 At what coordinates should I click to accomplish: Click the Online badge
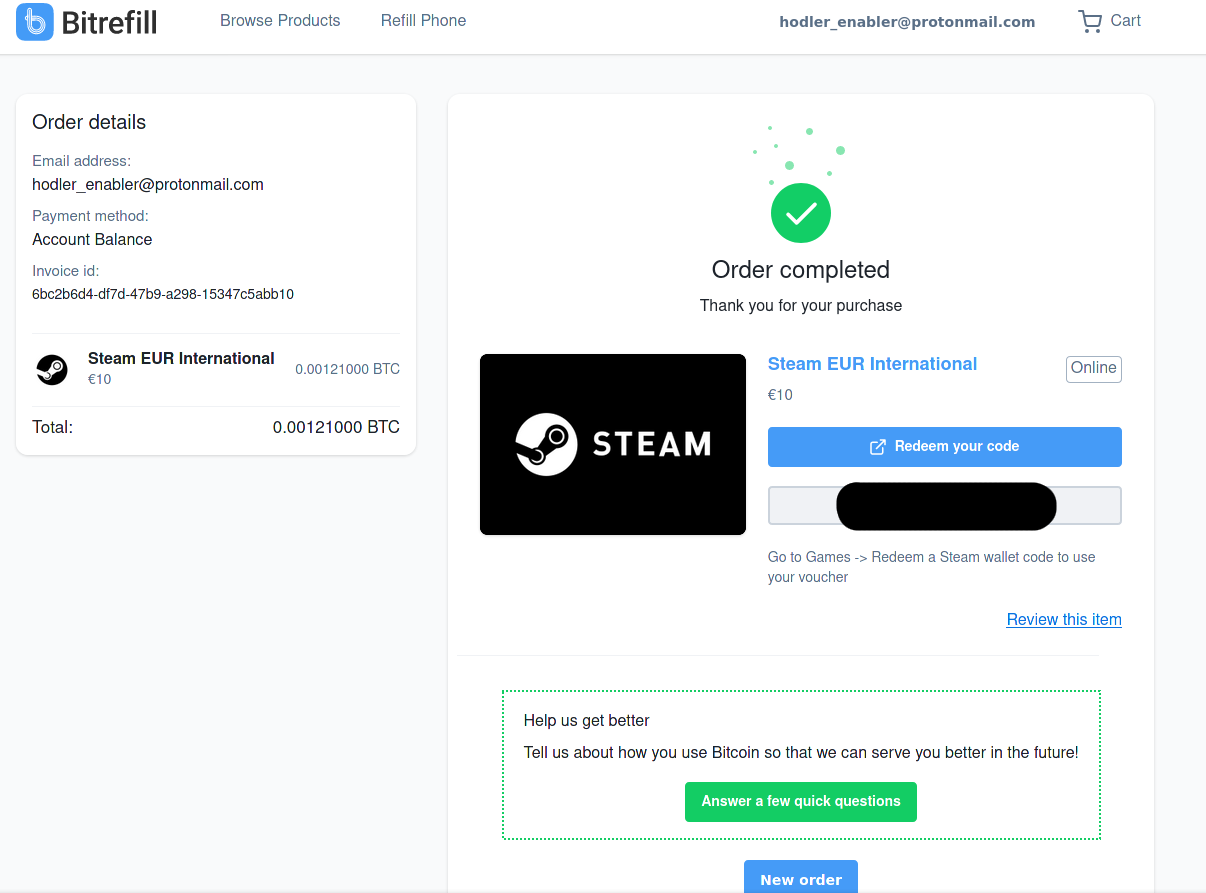point(1094,368)
